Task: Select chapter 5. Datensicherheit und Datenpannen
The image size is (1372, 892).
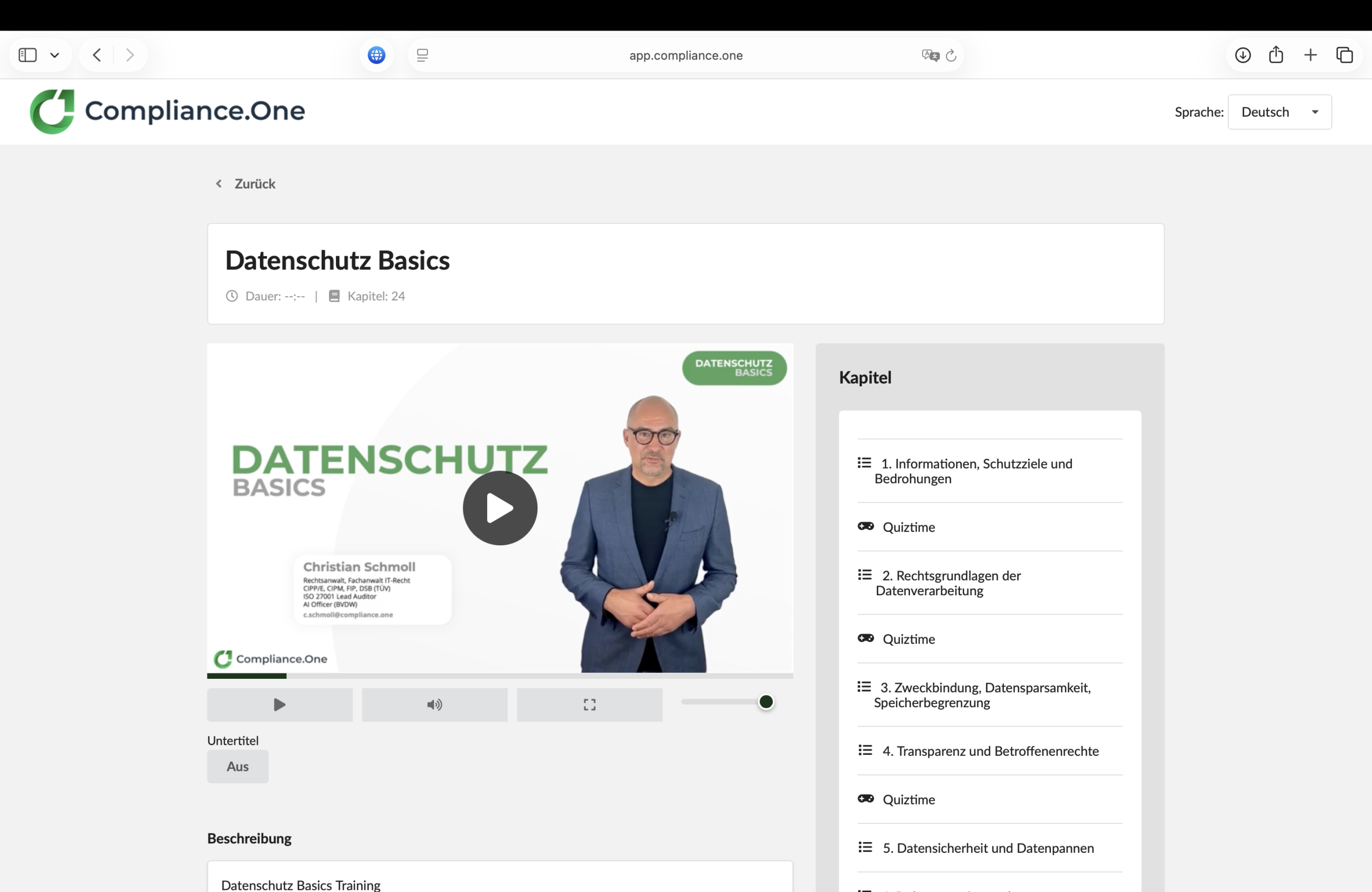Action: click(x=990, y=848)
